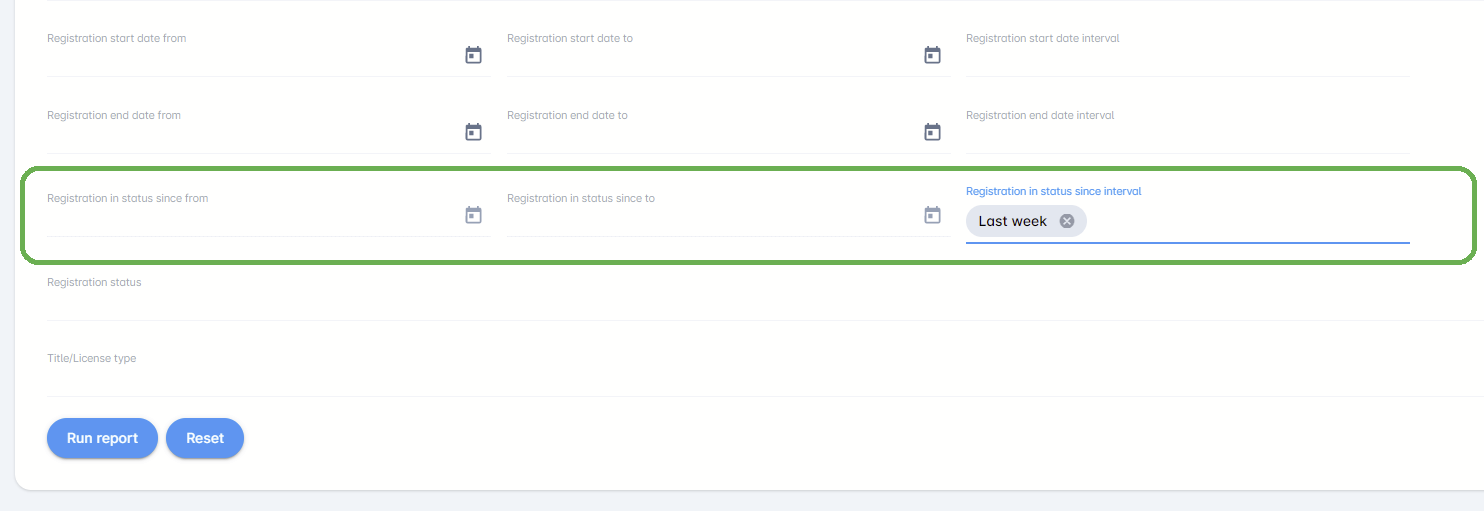
Task: Open calendar for status since to
Action: point(932,215)
